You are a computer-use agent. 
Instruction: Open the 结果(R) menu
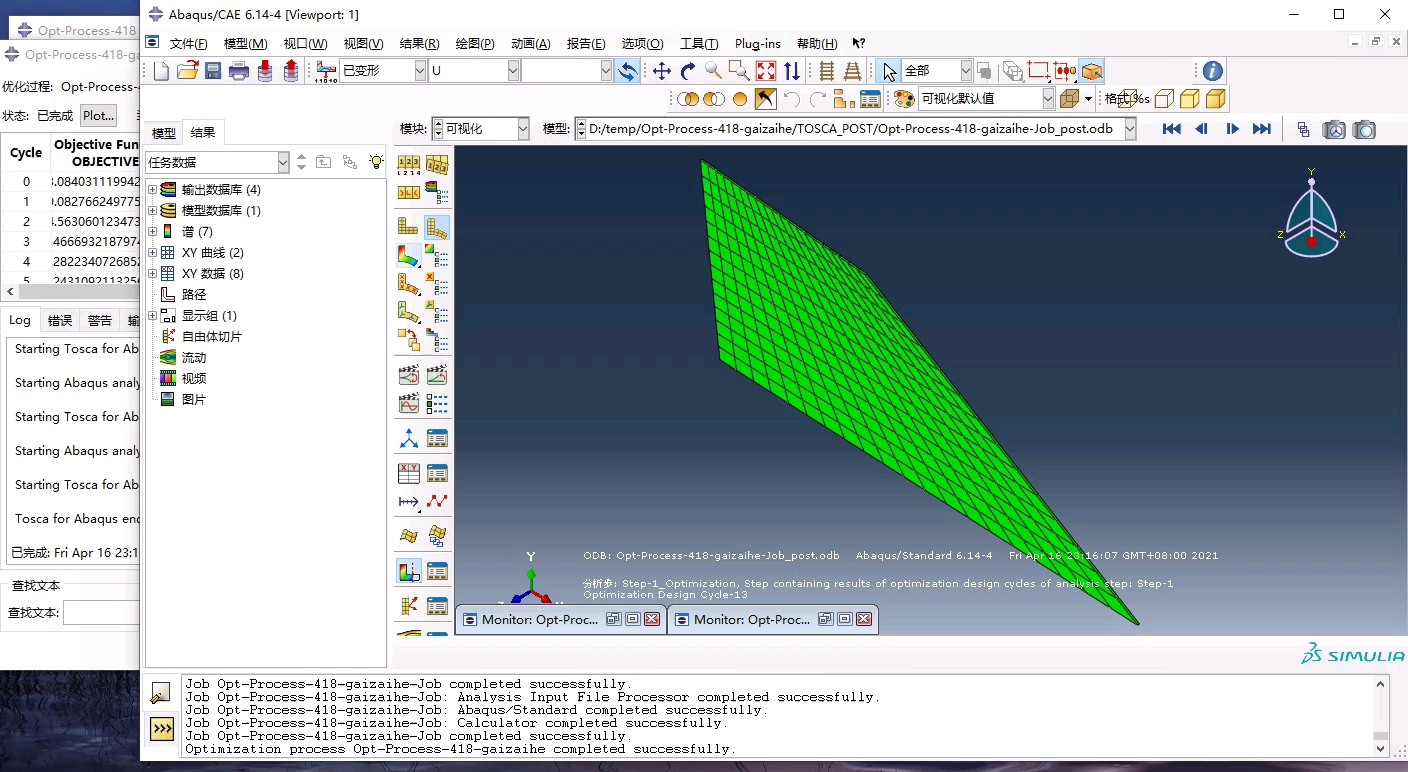[x=419, y=44]
